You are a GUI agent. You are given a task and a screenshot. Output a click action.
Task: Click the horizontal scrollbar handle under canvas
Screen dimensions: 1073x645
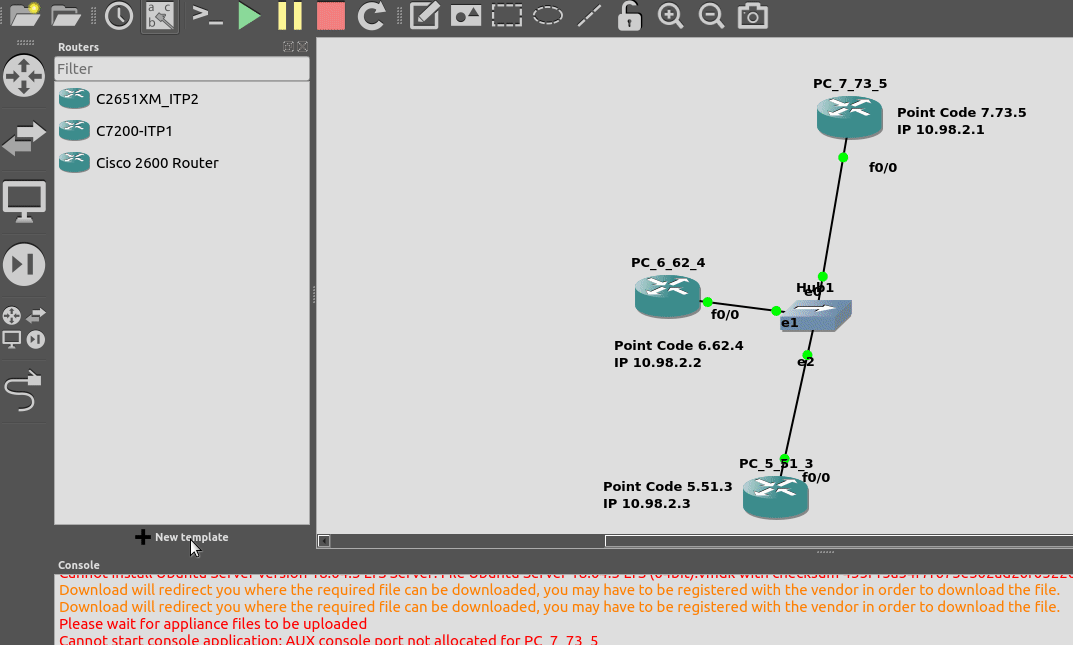tap(839, 541)
